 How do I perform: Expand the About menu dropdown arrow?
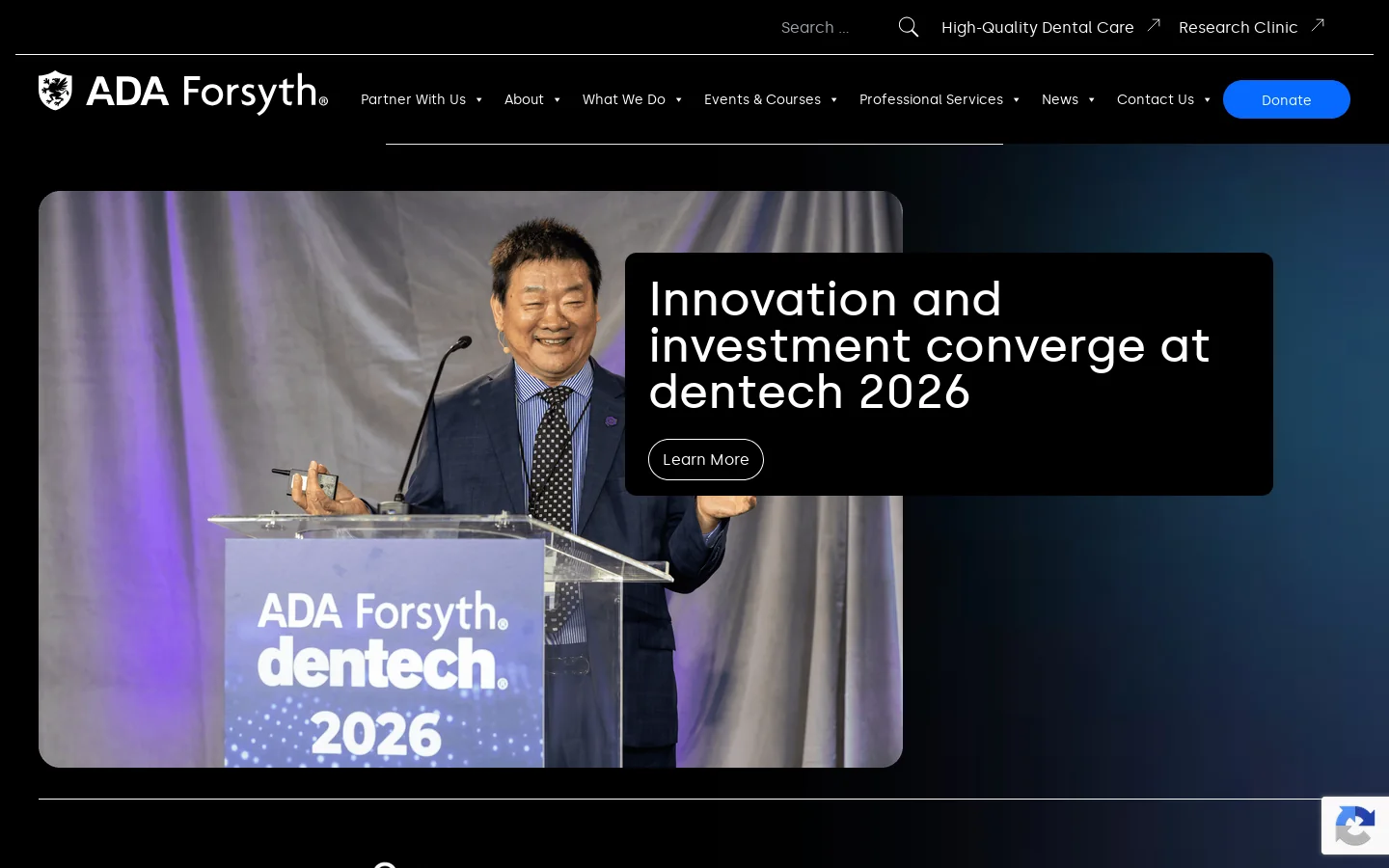(x=557, y=99)
